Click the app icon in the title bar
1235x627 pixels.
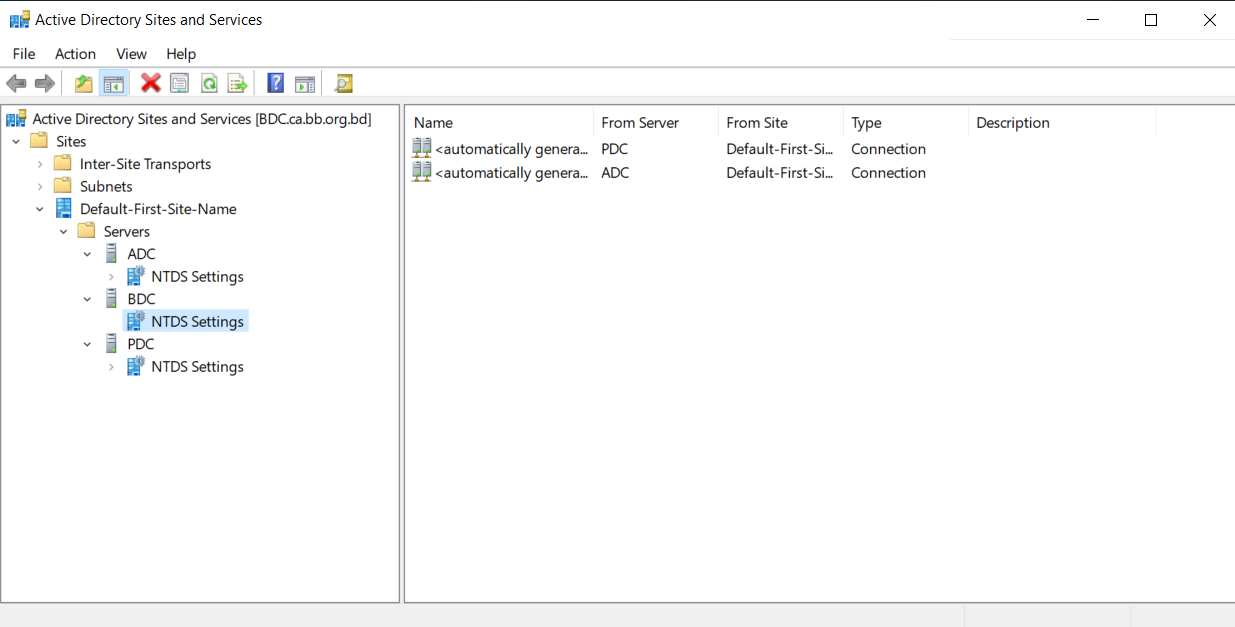(x=19, y=20)
